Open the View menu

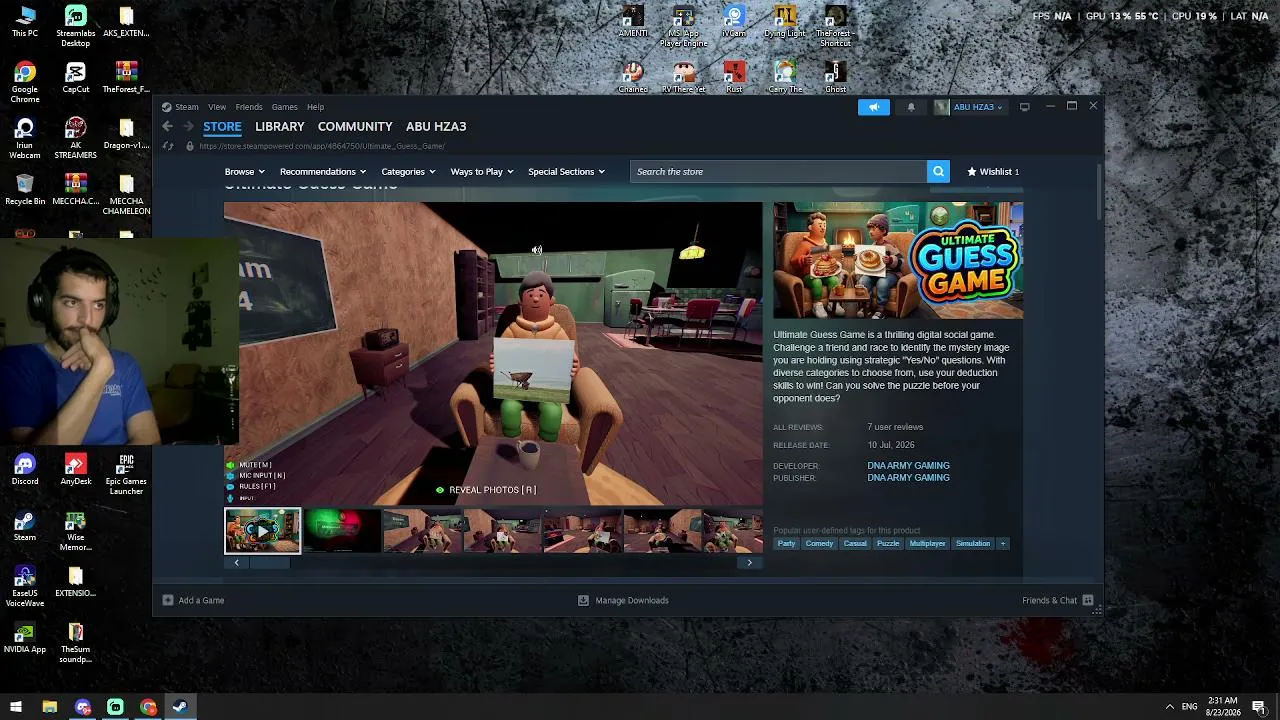point(217,107)
